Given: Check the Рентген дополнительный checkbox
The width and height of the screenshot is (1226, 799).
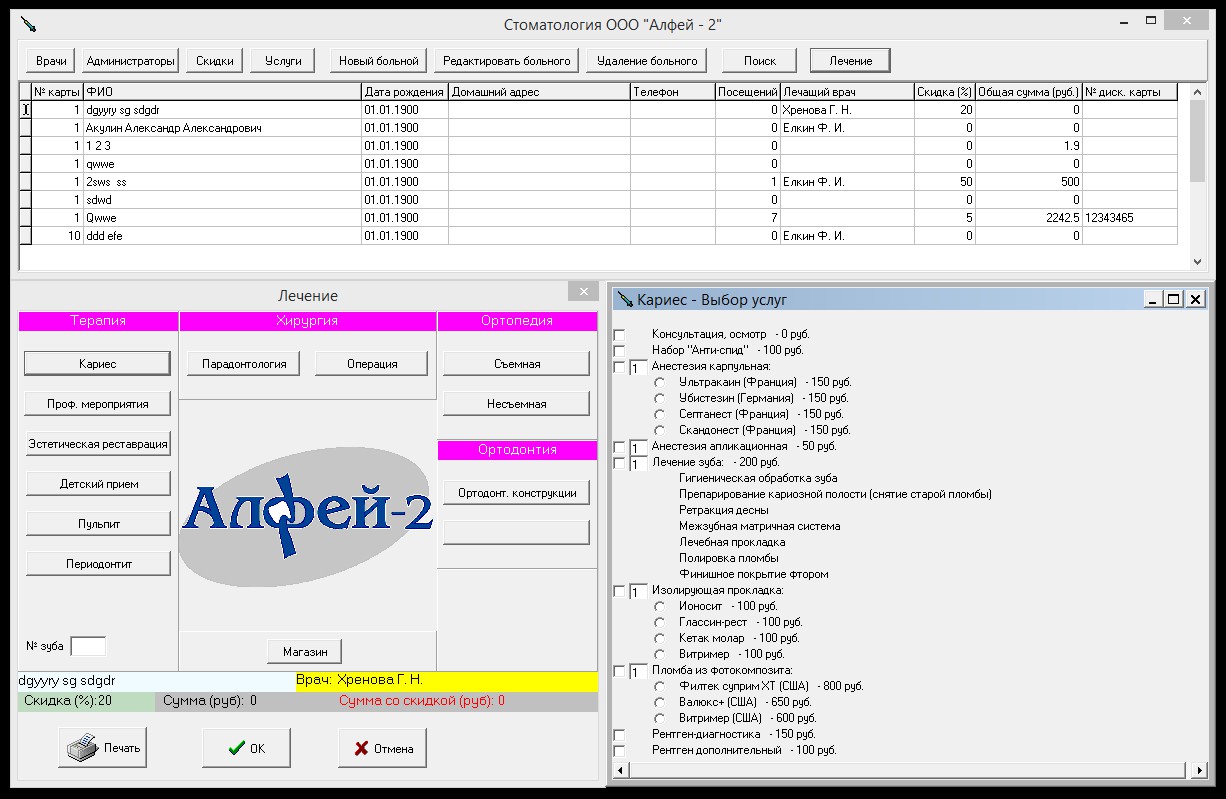Looking at the screenshot, I should tap(619, 751).
